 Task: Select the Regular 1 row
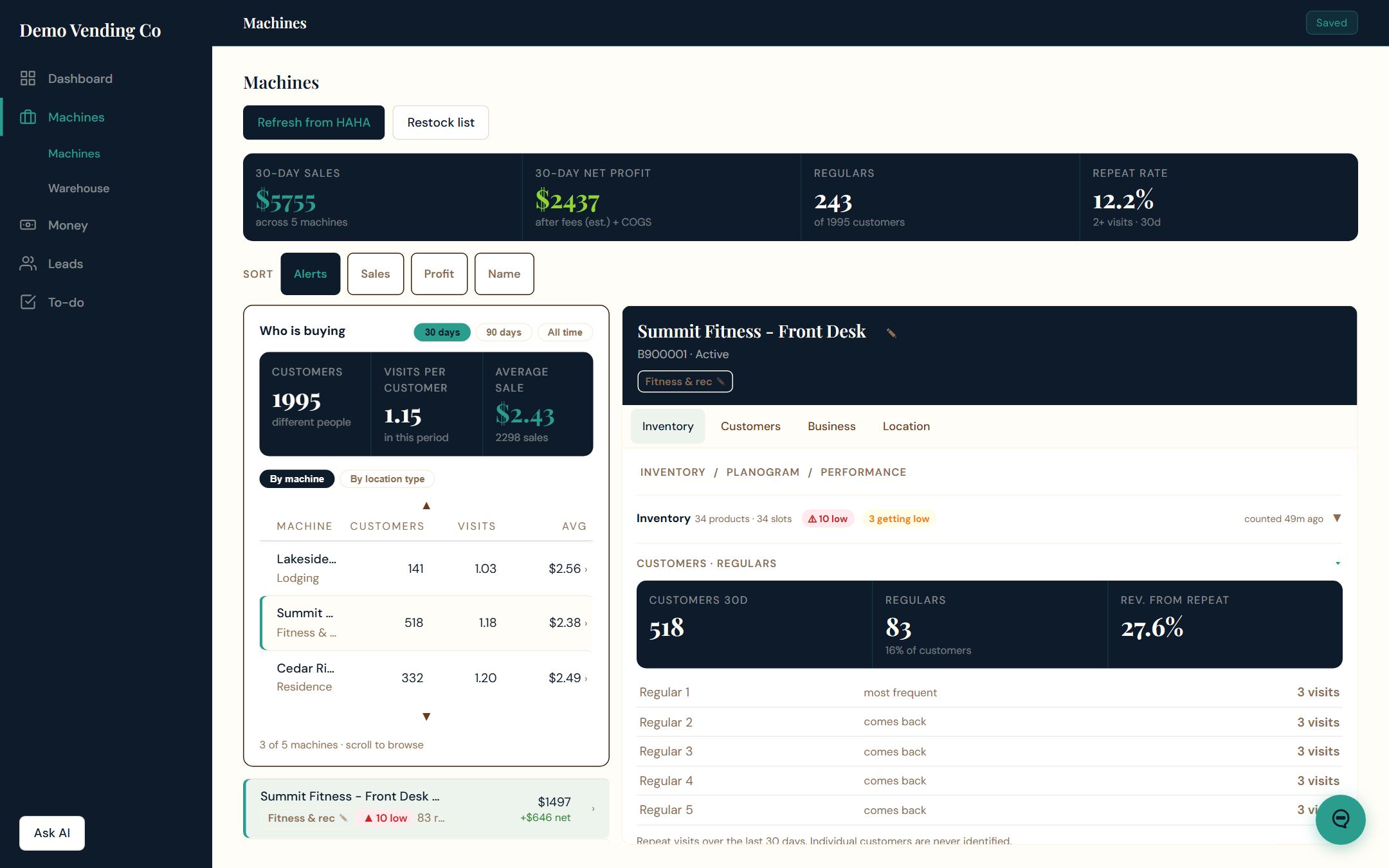tap(989, 692)
